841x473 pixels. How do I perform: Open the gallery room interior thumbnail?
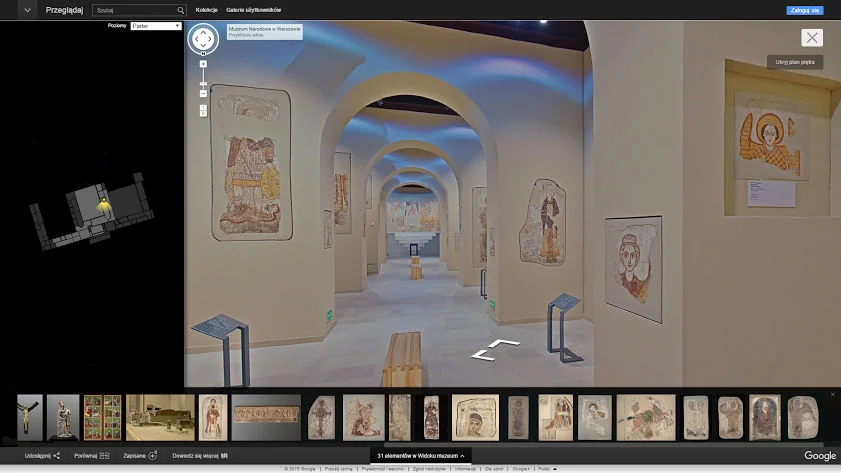[160, 418]
